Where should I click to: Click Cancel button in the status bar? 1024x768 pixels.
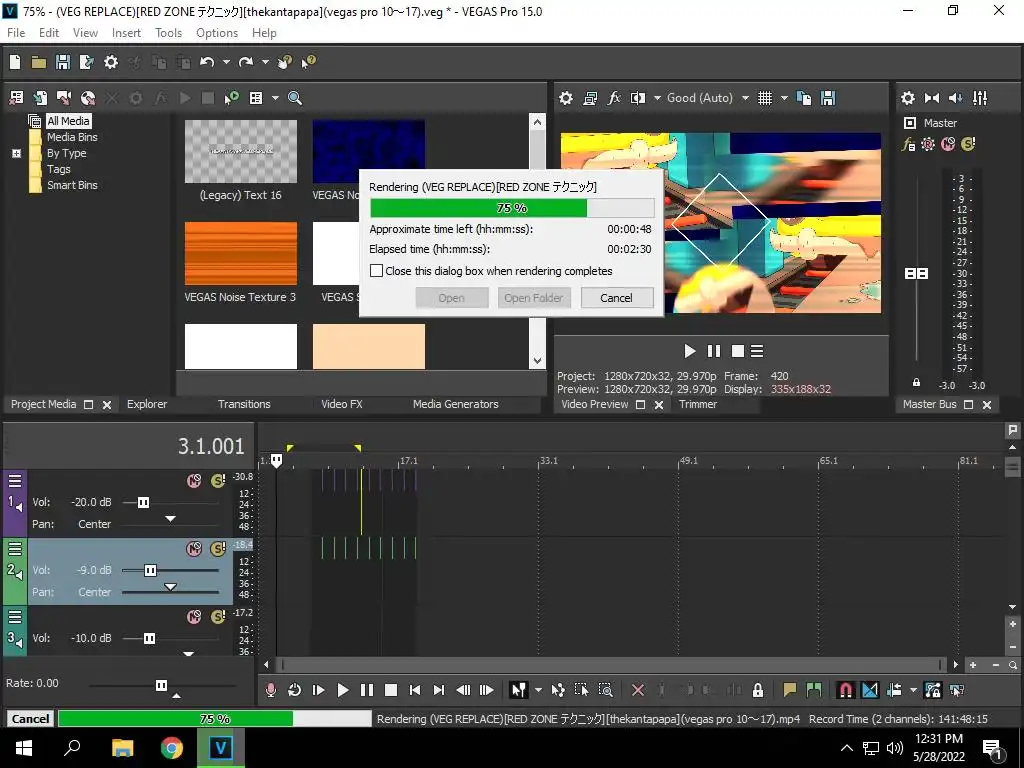pyautogui.click(x=30, y=718)
